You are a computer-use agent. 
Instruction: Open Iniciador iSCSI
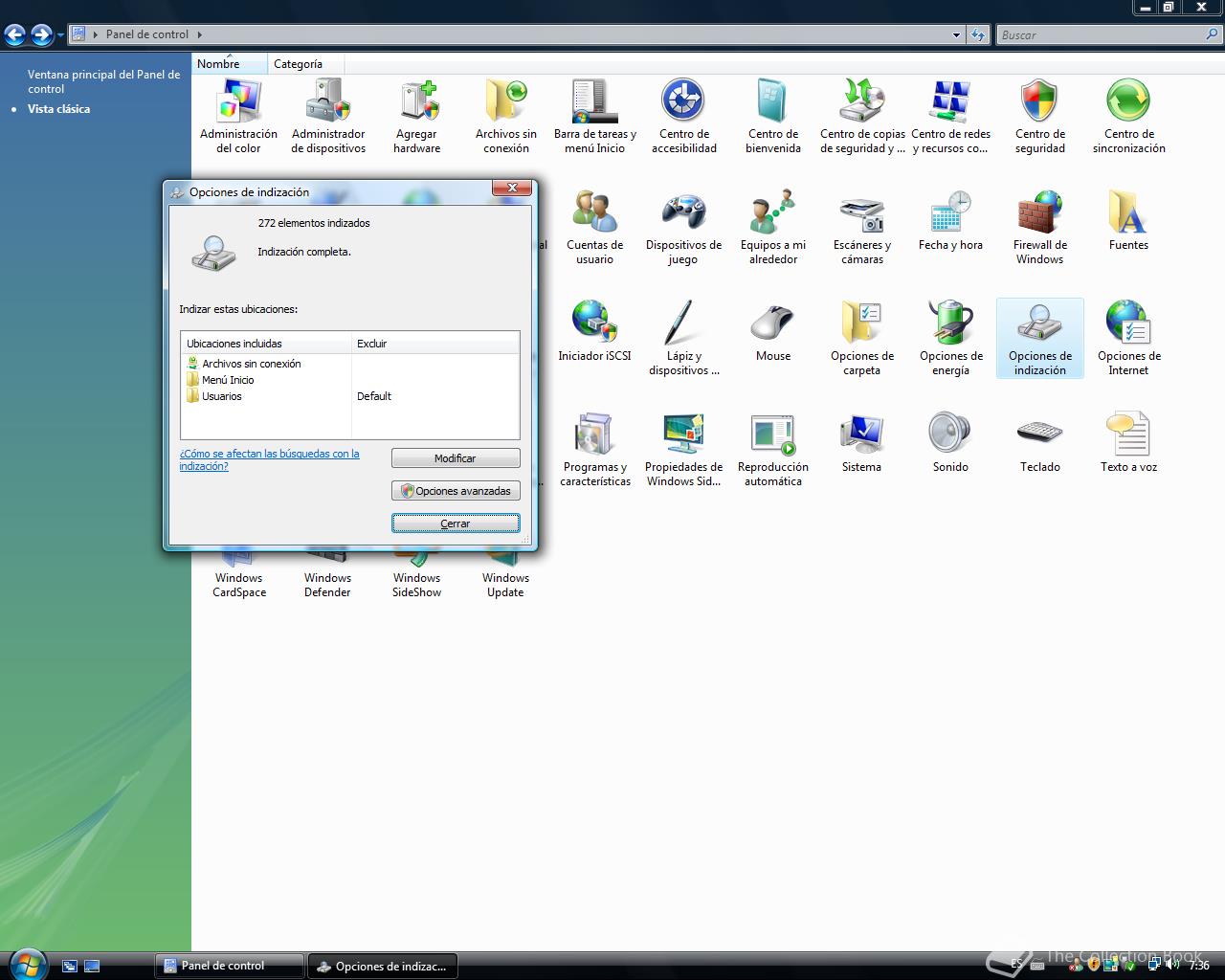click(x=595, y=332)
